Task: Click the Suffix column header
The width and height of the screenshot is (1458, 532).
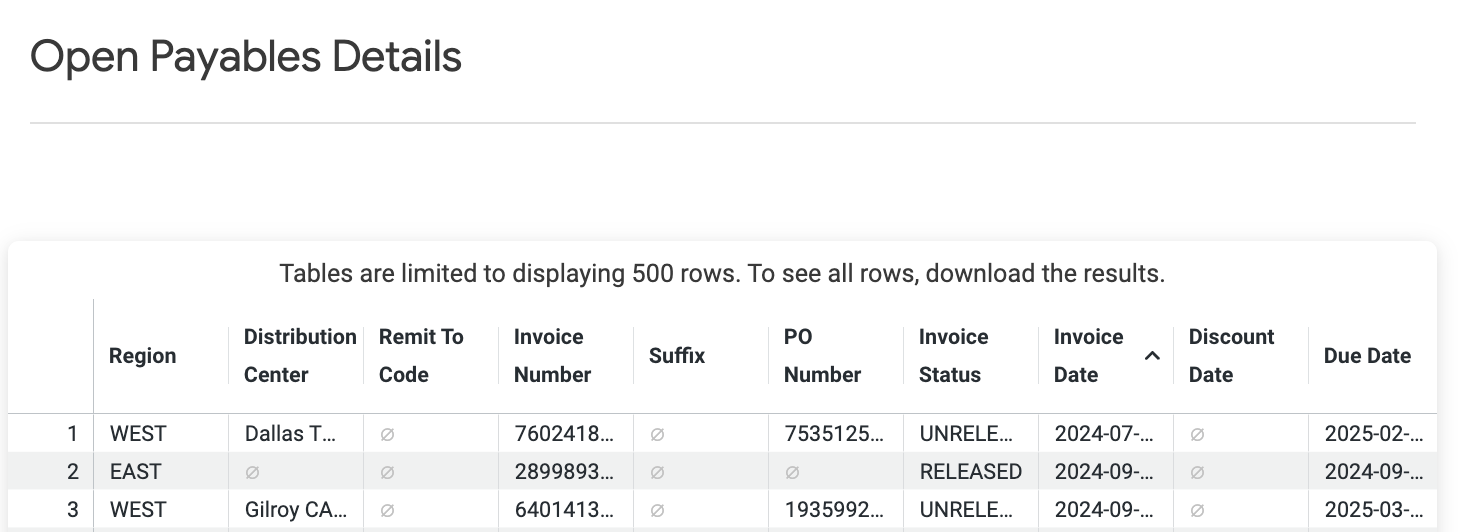Action: coord(677,356)
